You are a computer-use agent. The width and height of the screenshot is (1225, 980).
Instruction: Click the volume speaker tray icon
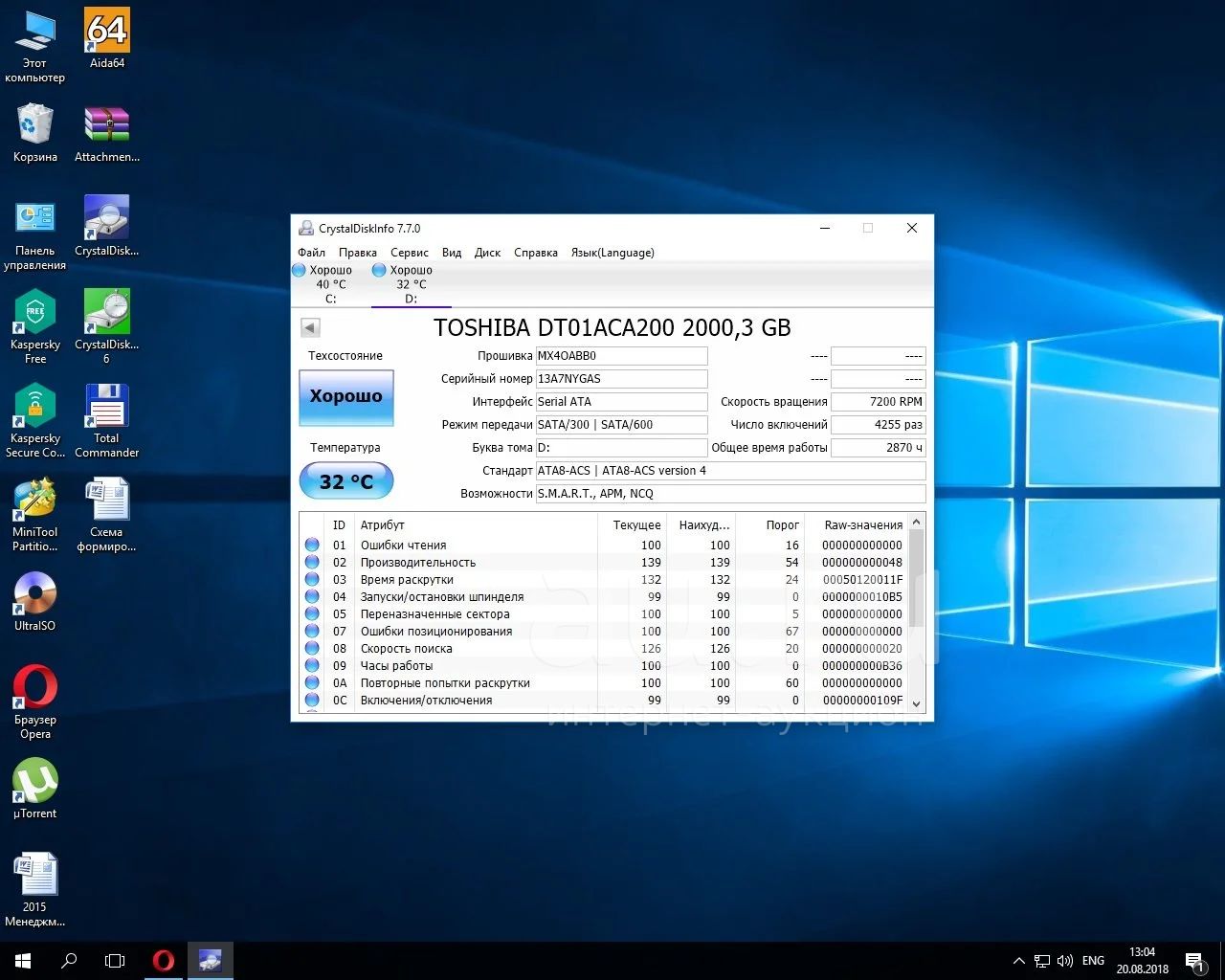(1065, 961)
